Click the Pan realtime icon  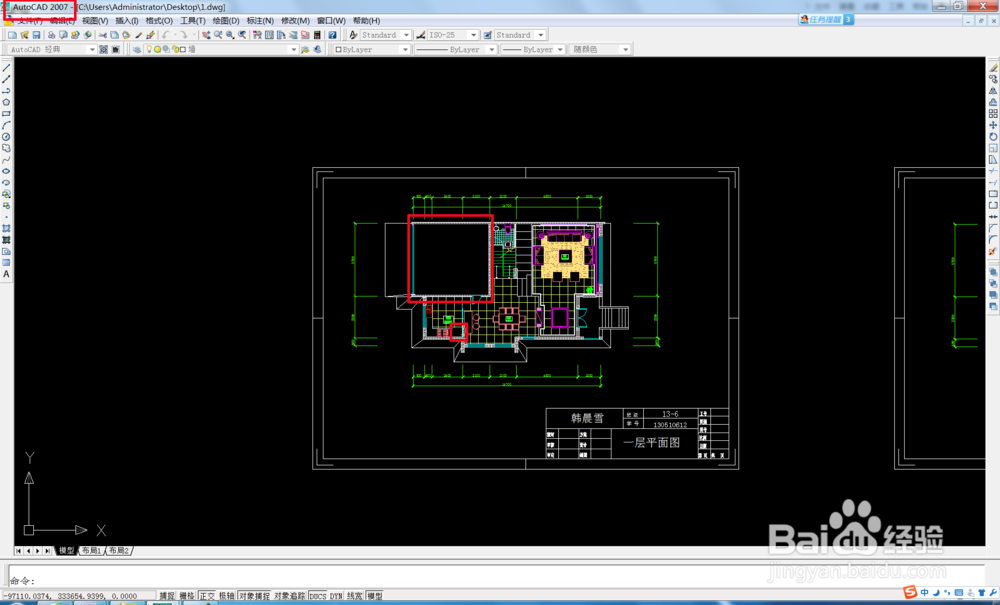pyautogui.click(x=206, y=35)
